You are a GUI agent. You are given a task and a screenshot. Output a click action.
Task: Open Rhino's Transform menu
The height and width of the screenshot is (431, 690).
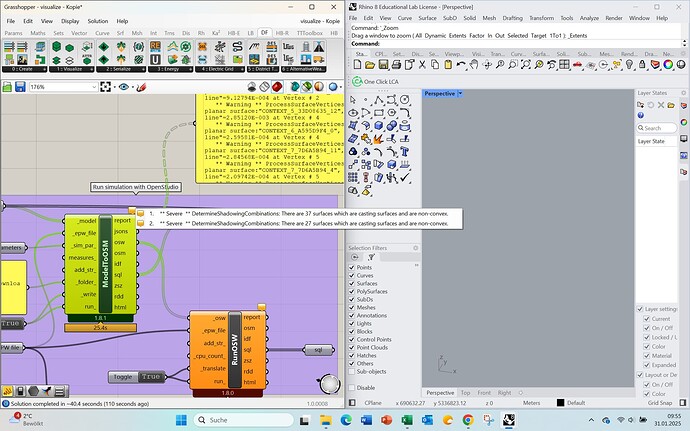pyautogui.click(x=541, y=18)
